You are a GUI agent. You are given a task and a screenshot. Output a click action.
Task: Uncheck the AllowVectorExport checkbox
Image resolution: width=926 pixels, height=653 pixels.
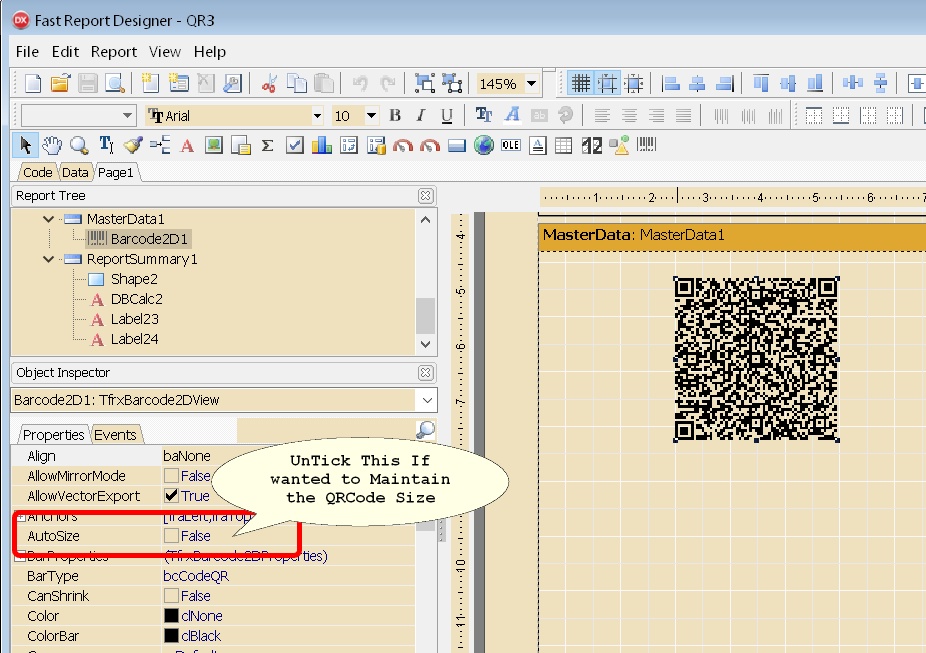click(172, 496)
